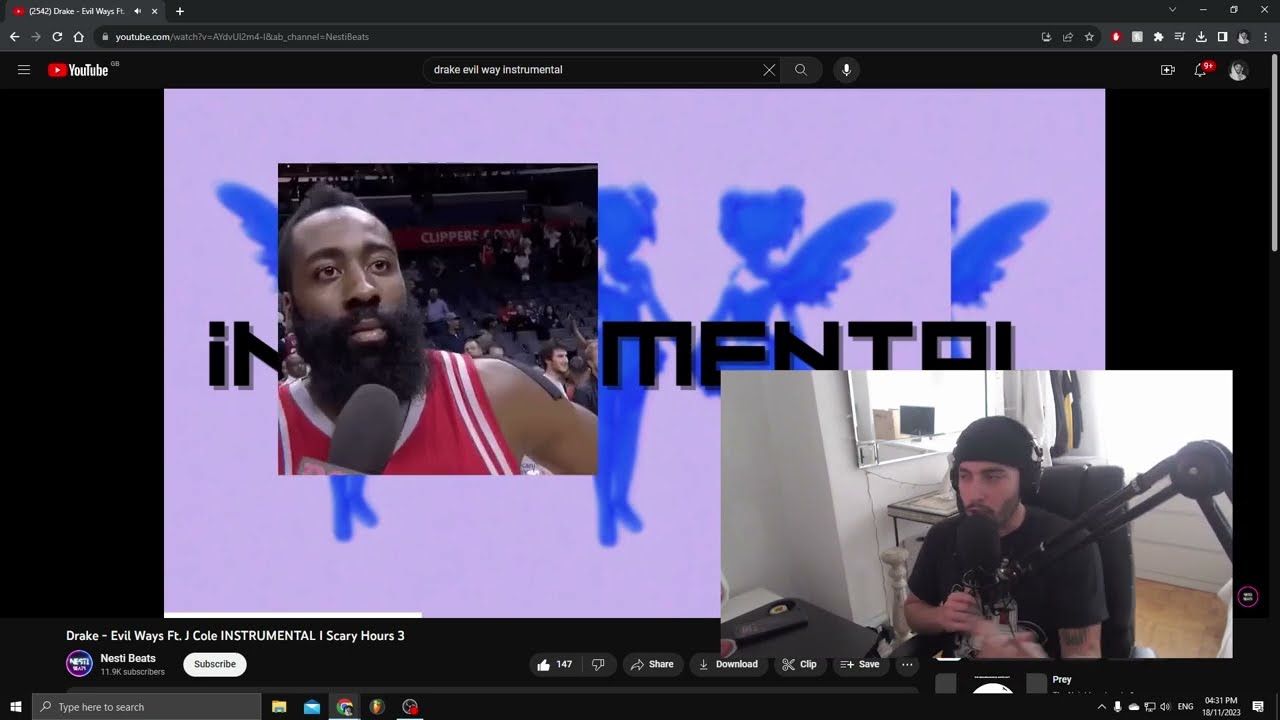This screenshot has width=1280, height=720.
Task: Open the Chrome extensions puzzle icon
Action: click(1158, 37)
